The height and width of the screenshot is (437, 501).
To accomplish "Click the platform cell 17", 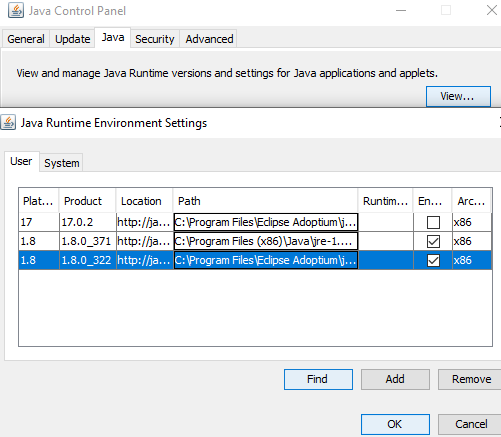I will 39,222.
